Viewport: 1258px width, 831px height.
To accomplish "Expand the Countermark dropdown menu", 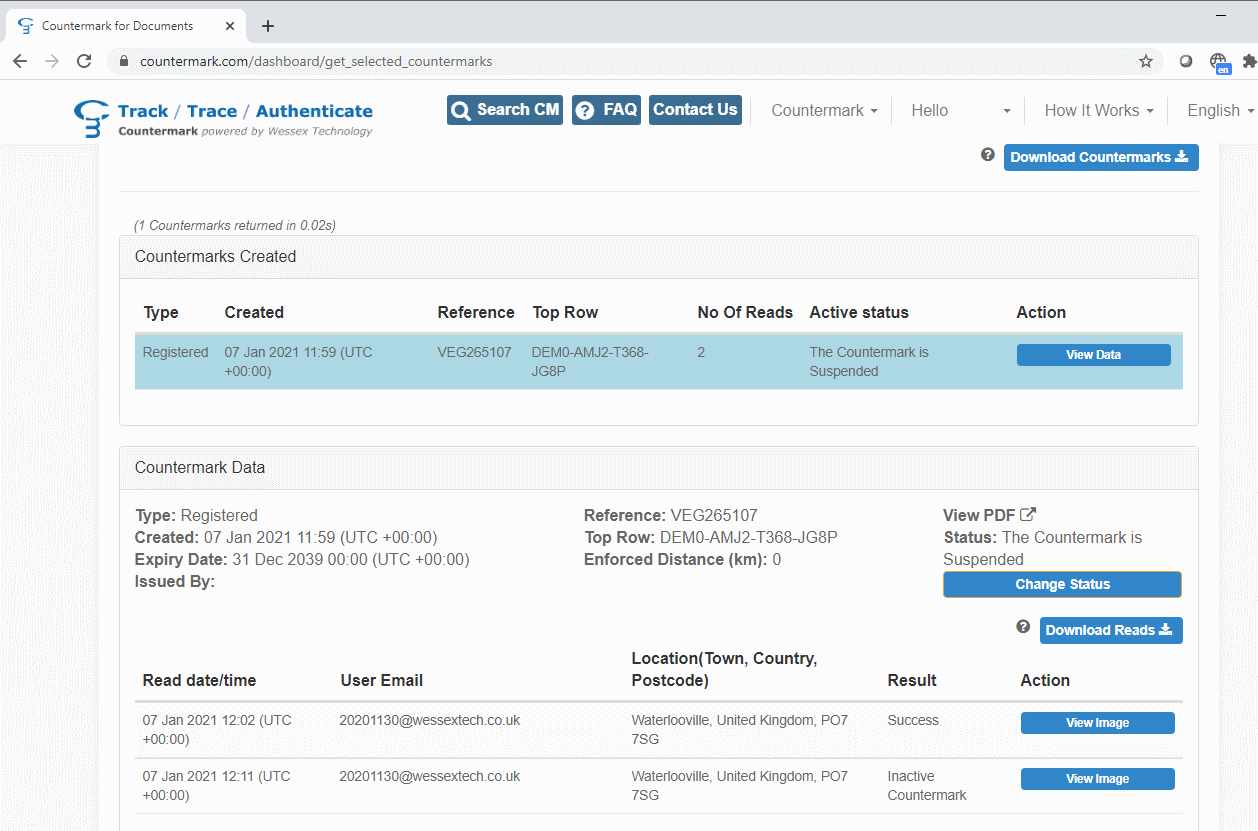I will click(x=824, y=110).
